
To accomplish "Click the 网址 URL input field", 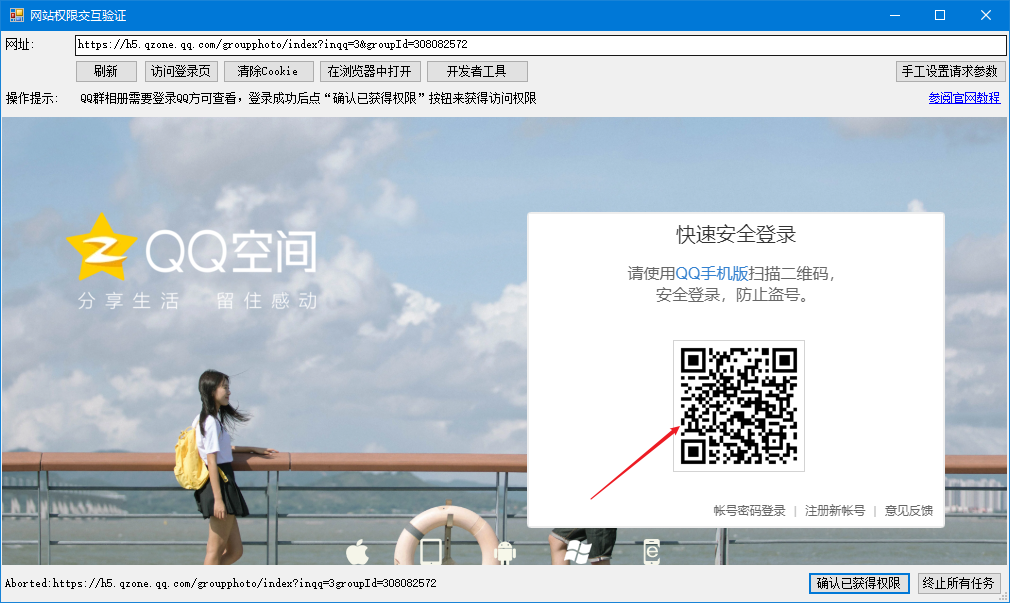I will 540,45.
